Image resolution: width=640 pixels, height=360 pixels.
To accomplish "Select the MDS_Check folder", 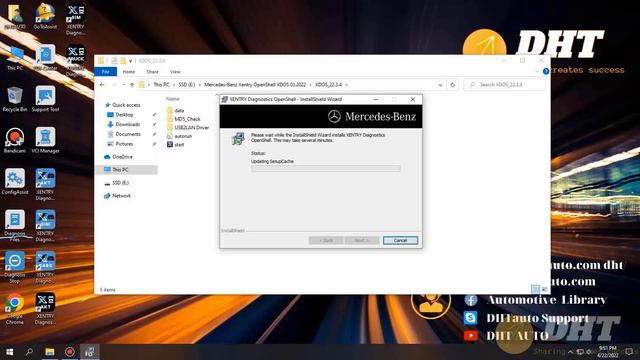I will pos(187,119).
